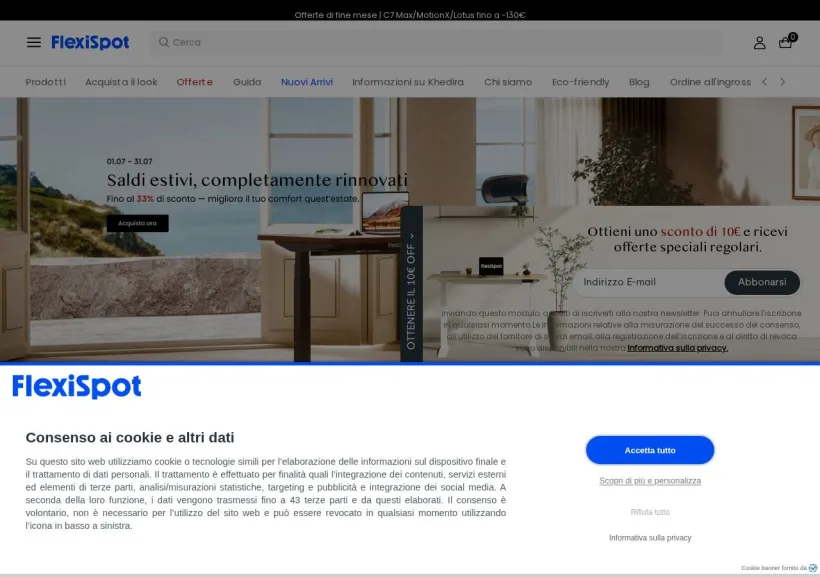Click the 01.07 - 31.07 date text
This screenshot has width=820, height=577.
pyautogui.click(x=129, y=162)
